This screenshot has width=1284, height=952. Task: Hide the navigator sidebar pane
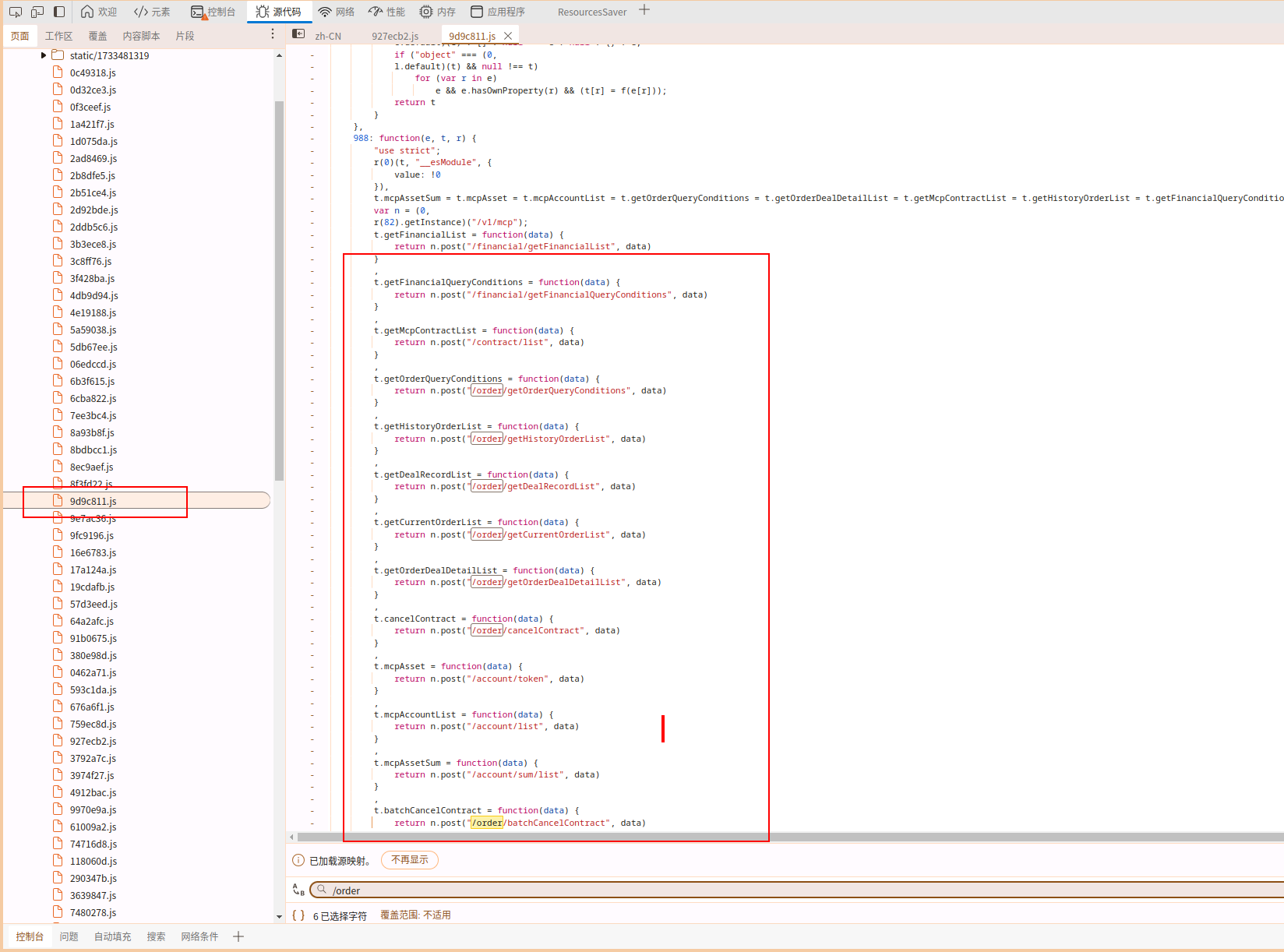pyautogui.click(x=298, y=34)
